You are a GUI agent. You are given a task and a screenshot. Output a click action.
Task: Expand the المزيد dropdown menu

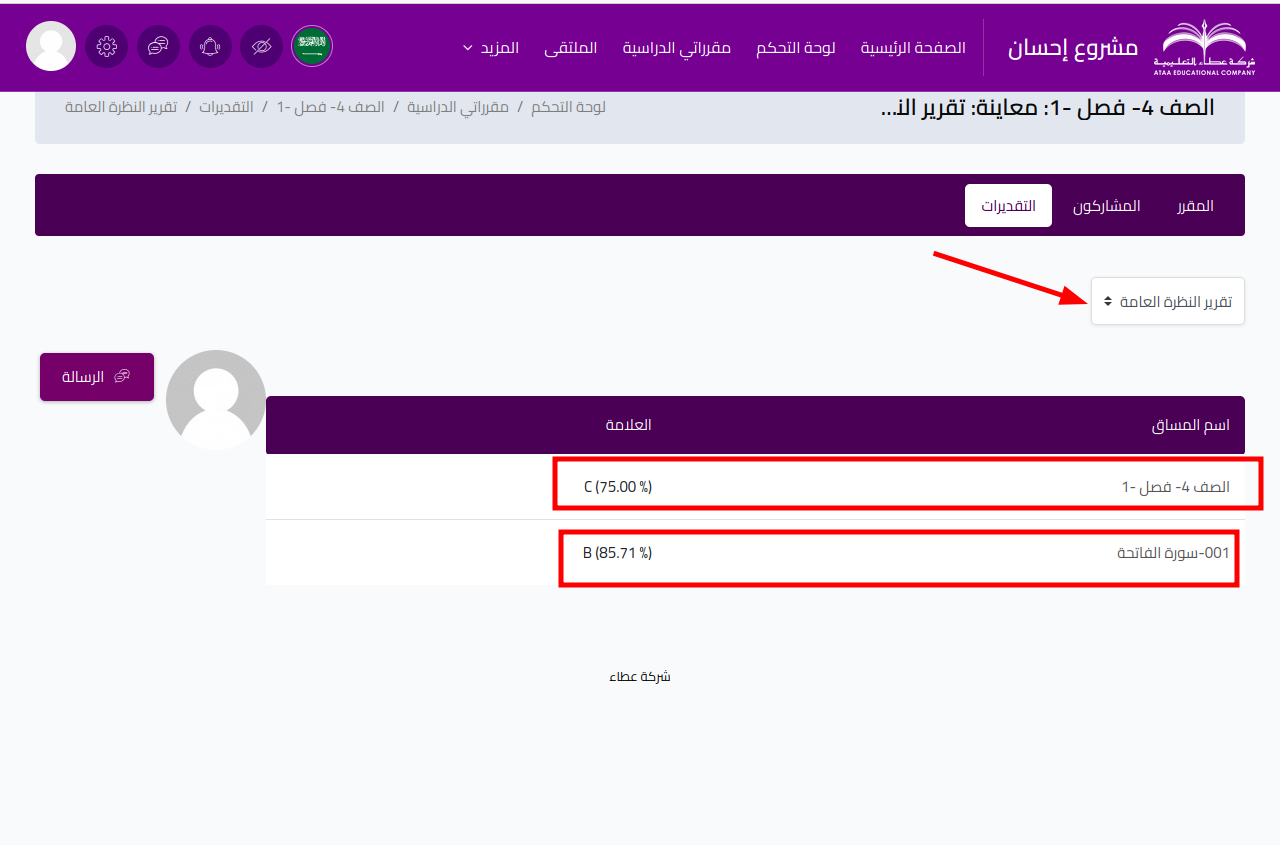491,48
